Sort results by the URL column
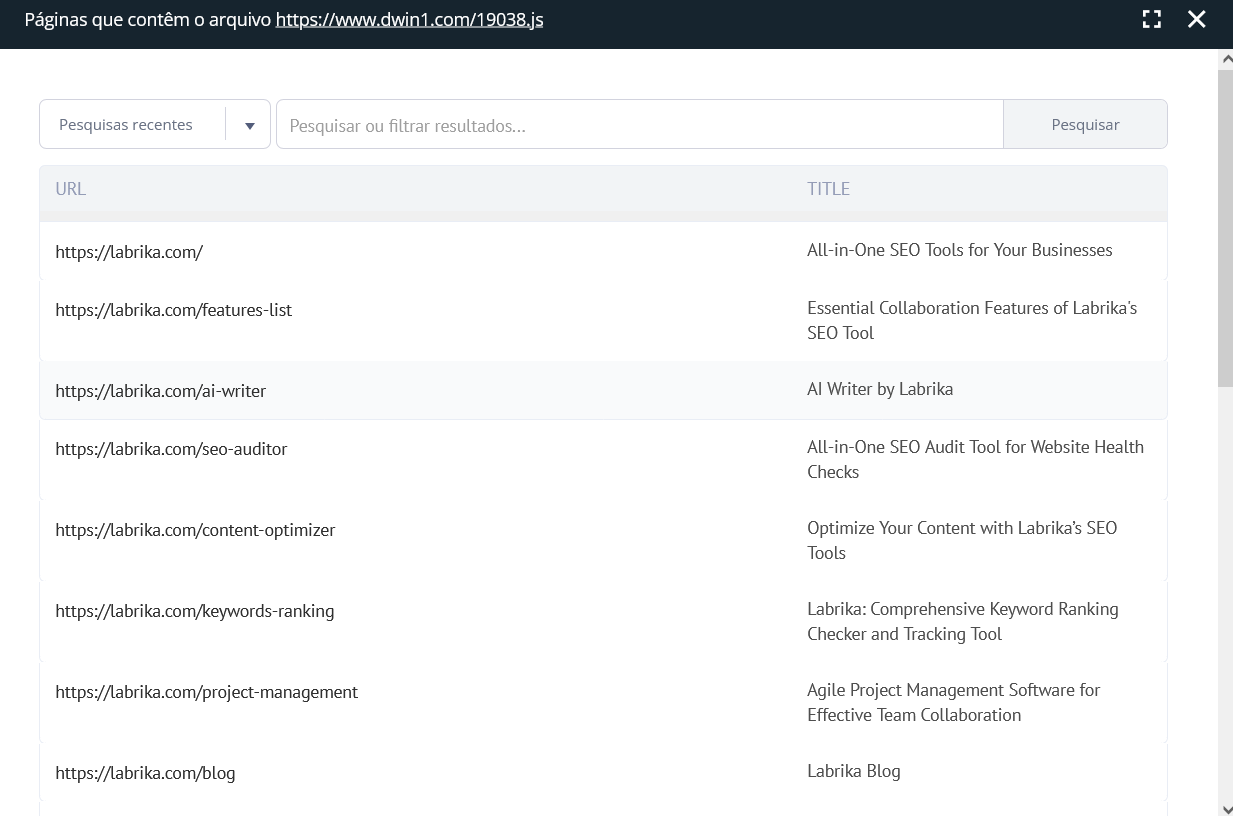 point(70,188)
